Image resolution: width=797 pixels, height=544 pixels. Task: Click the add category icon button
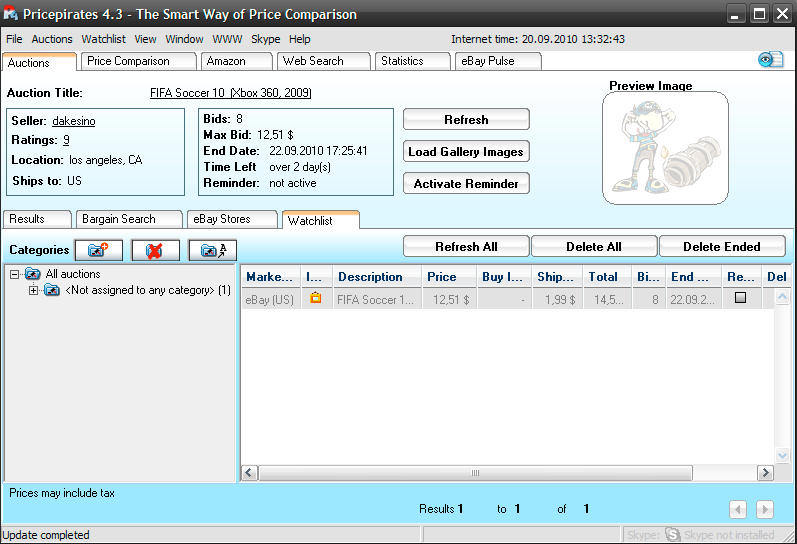[99, 250]
